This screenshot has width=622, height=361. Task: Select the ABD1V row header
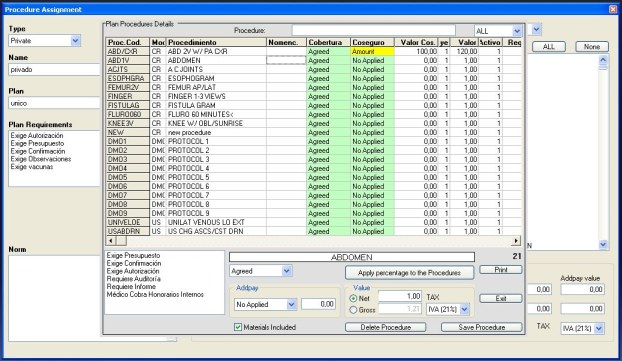tap(128, 60)
